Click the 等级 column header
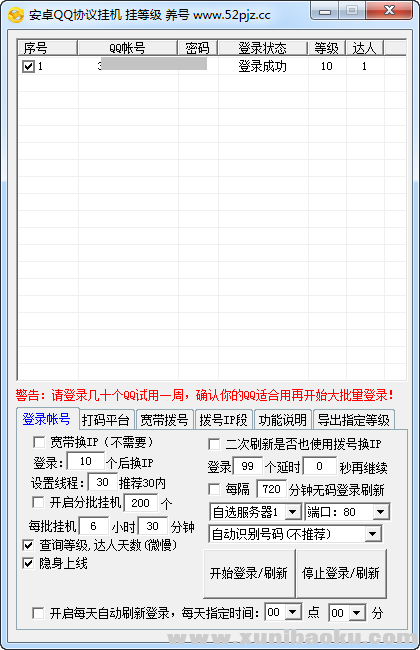This screenshot has height=650, width=420. (326, 48)
